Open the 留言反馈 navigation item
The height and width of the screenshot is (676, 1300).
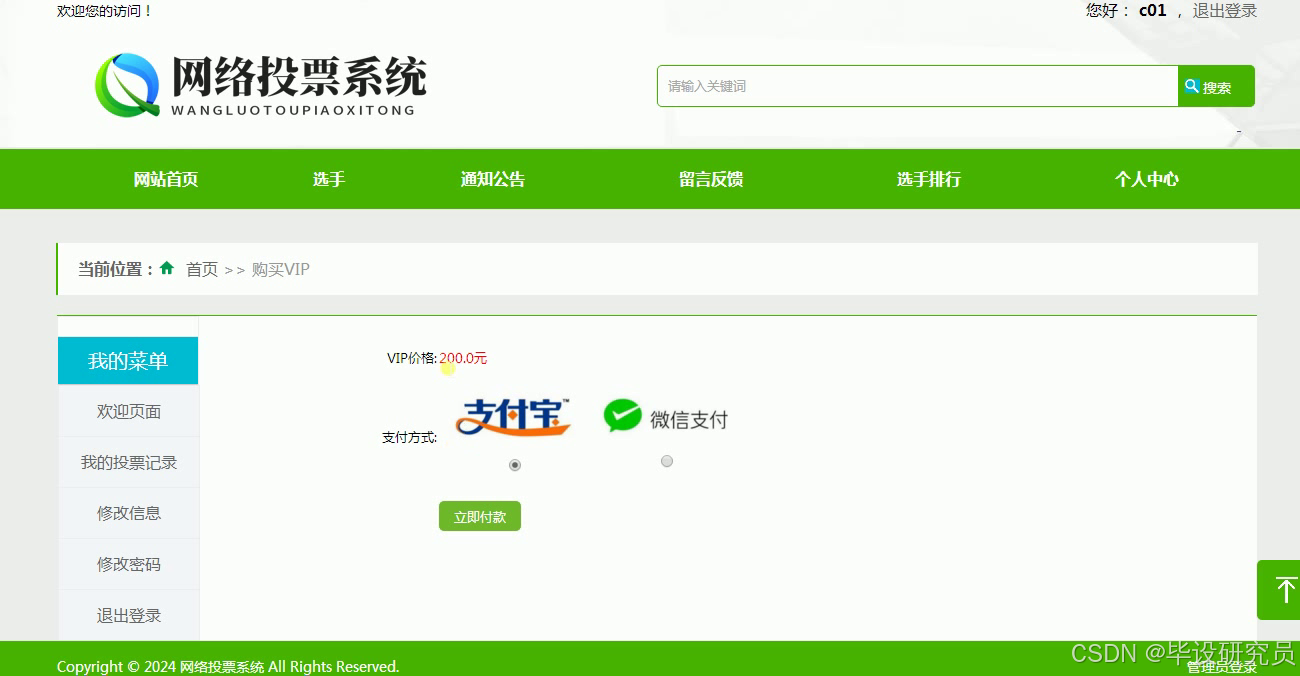[711, 180]
